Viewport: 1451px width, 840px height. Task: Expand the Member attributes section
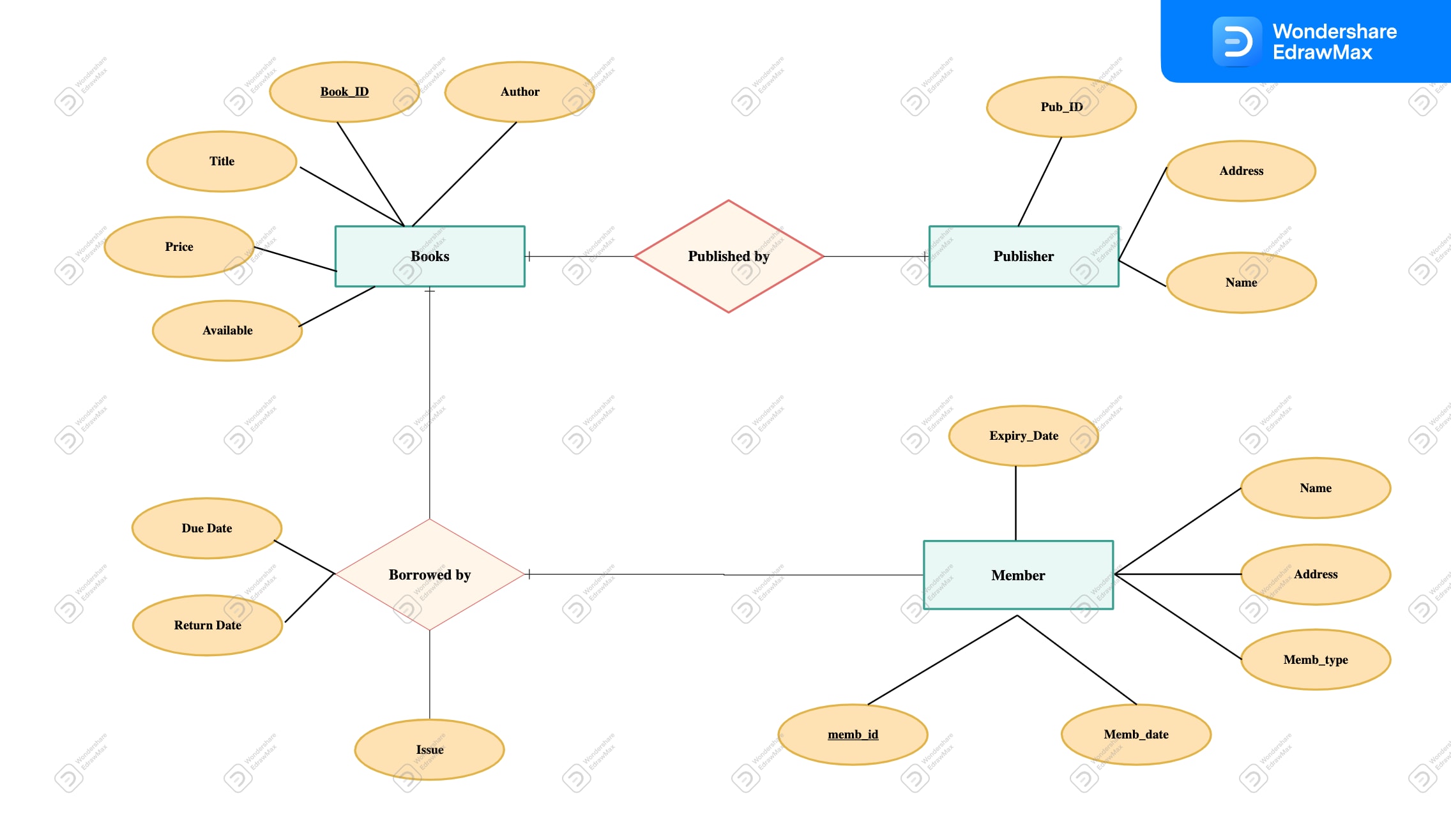click(1019, 575)
